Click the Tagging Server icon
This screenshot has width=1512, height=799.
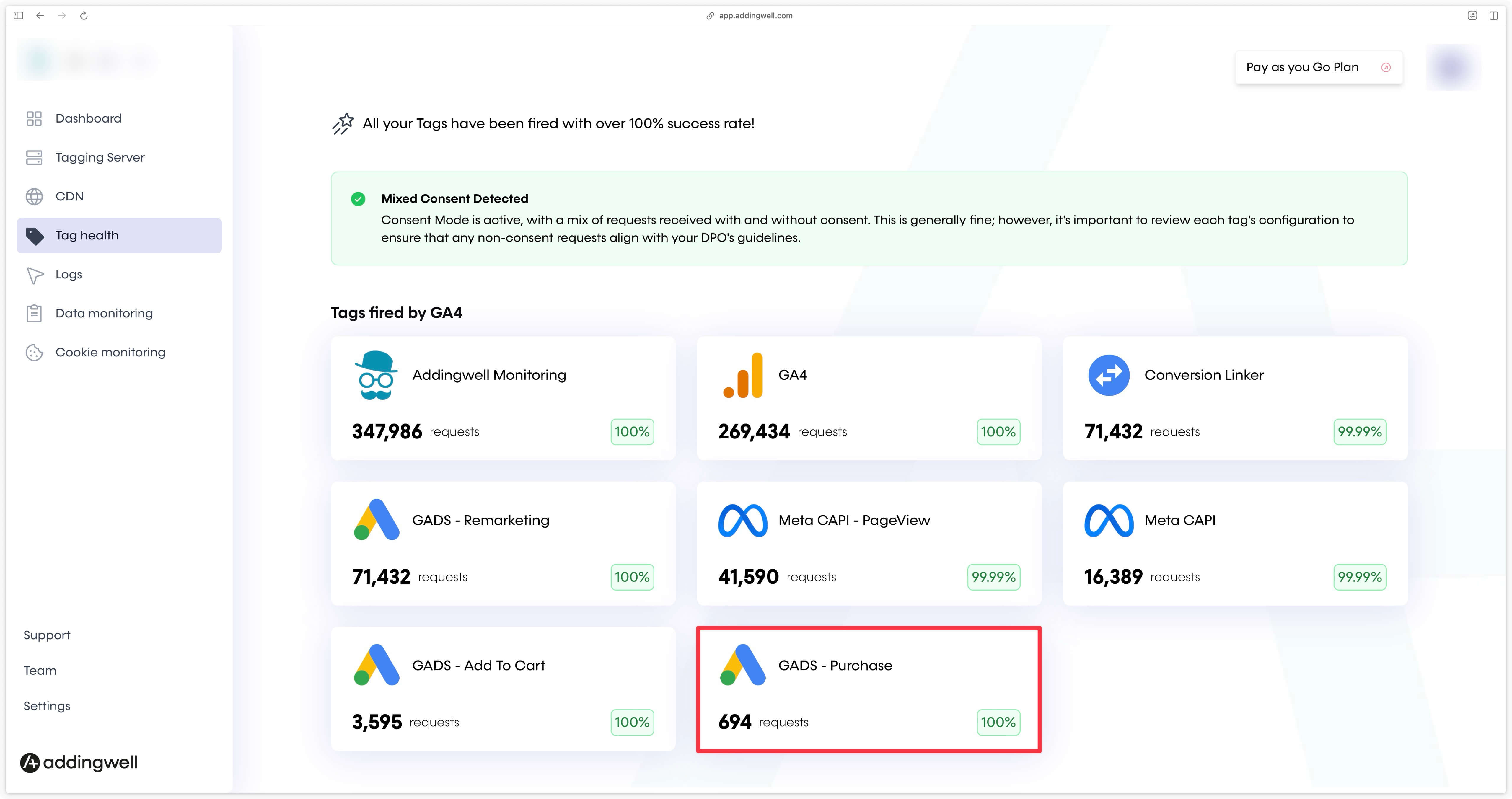click(x=34, y=157)
